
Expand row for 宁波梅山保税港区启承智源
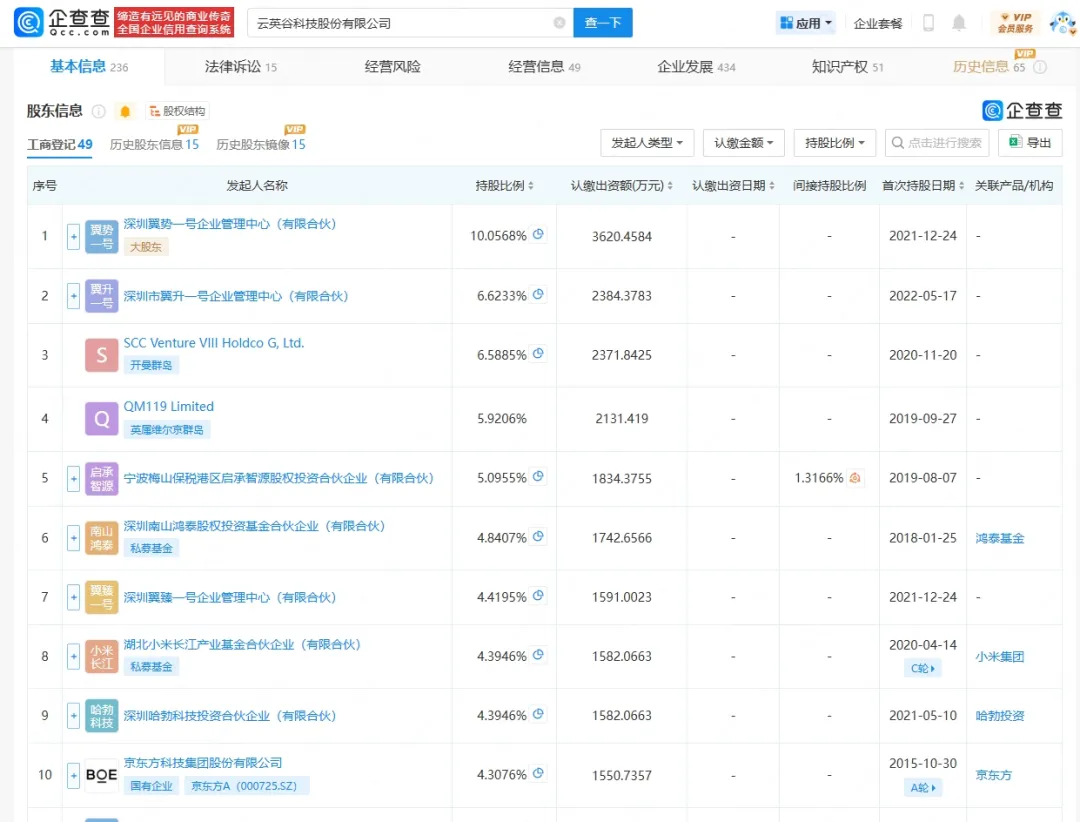73,478
